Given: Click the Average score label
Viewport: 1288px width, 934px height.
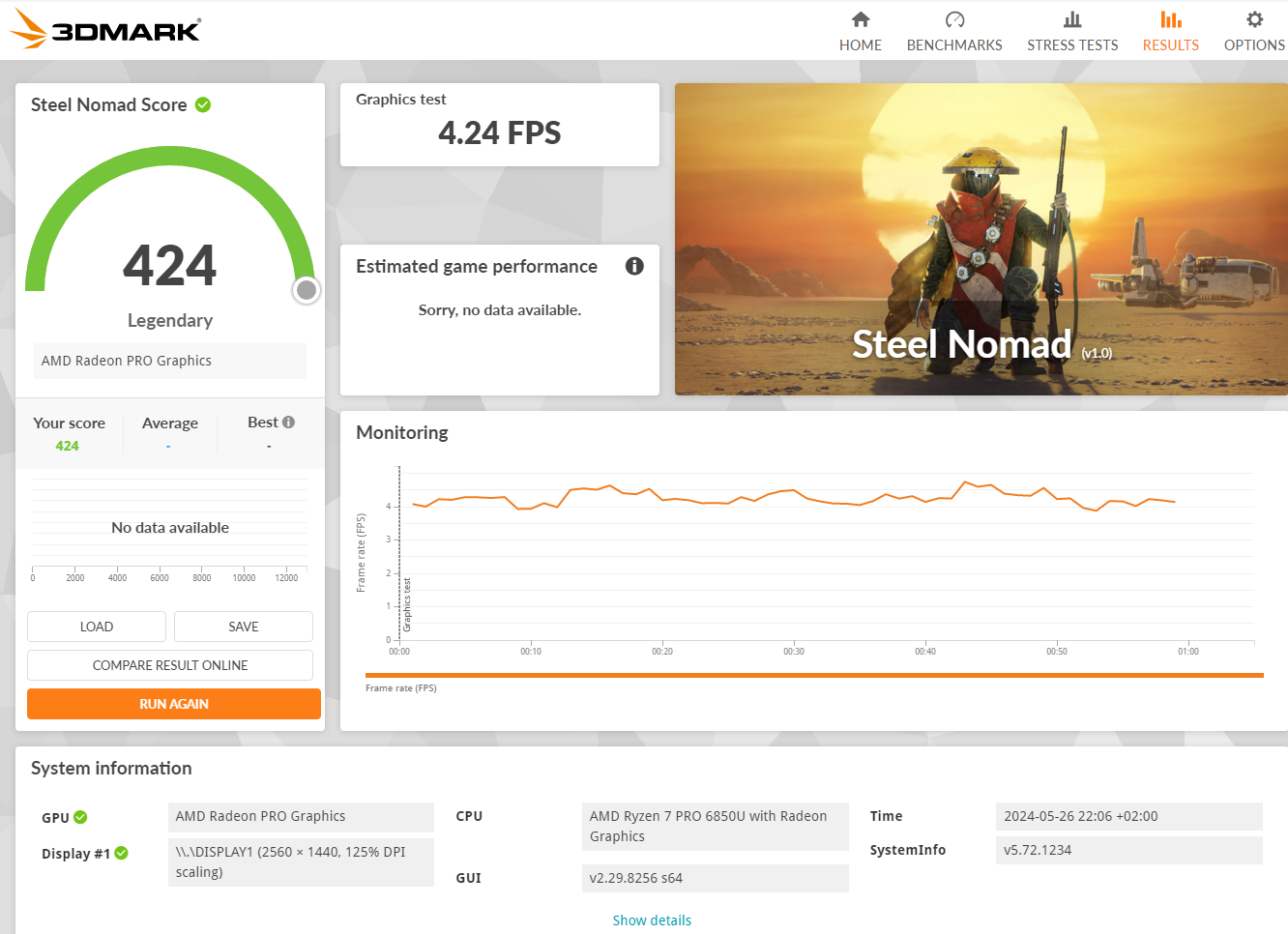Looking at the screenshot, I should point(170,423).
